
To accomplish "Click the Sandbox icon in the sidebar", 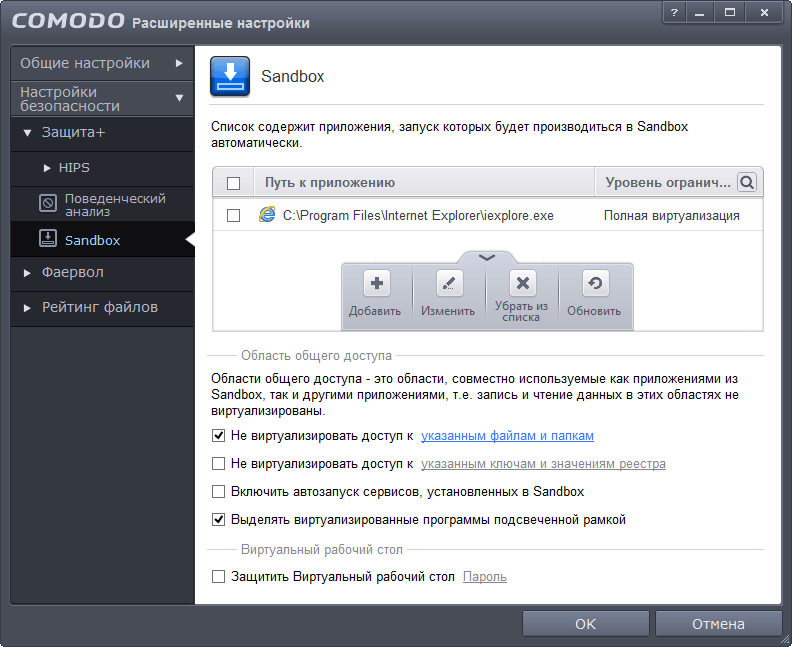I will point(48,238).
